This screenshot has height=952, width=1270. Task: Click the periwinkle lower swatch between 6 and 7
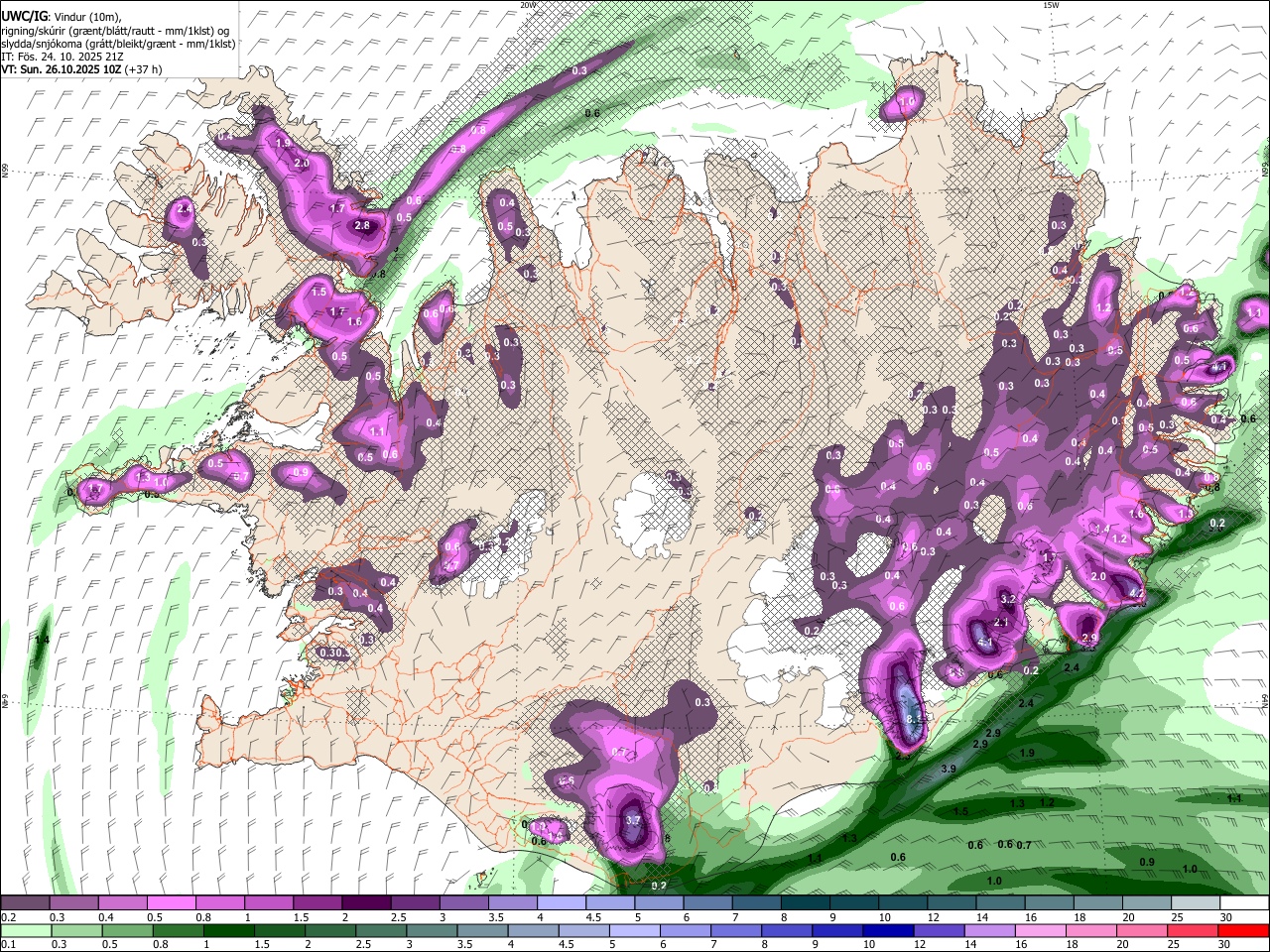687,931
